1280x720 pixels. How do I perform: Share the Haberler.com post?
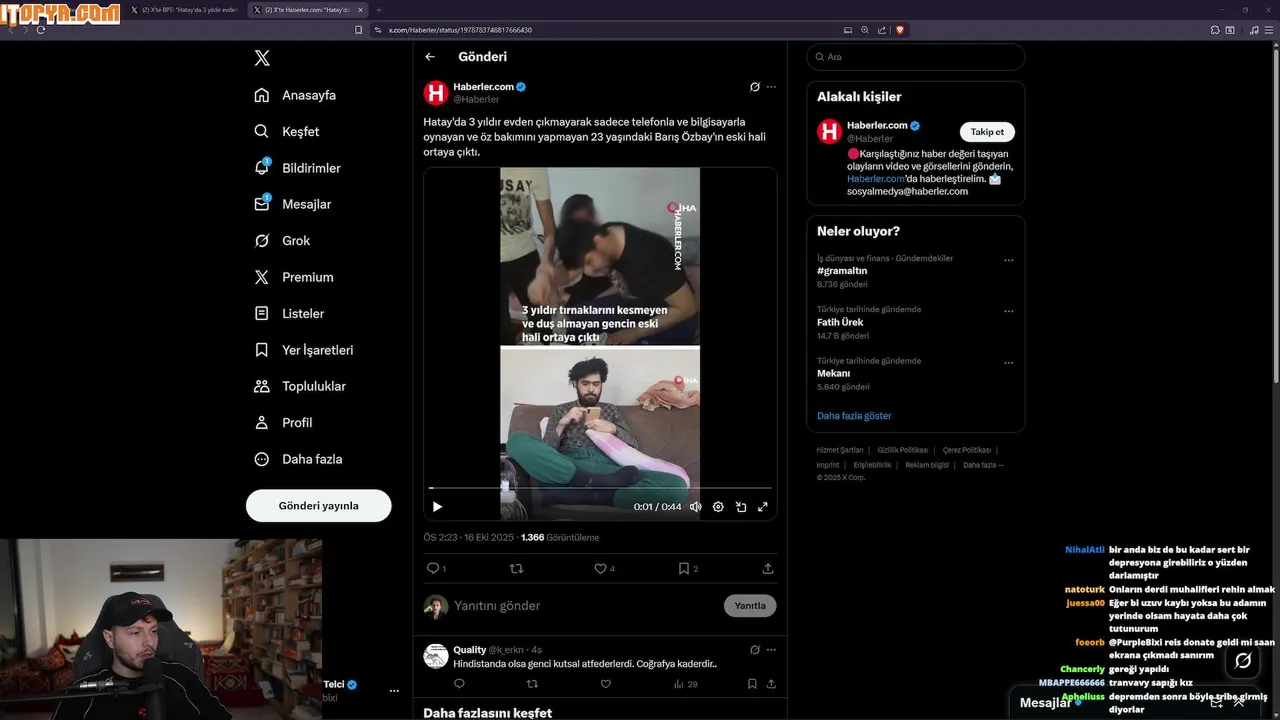point(768,568)
